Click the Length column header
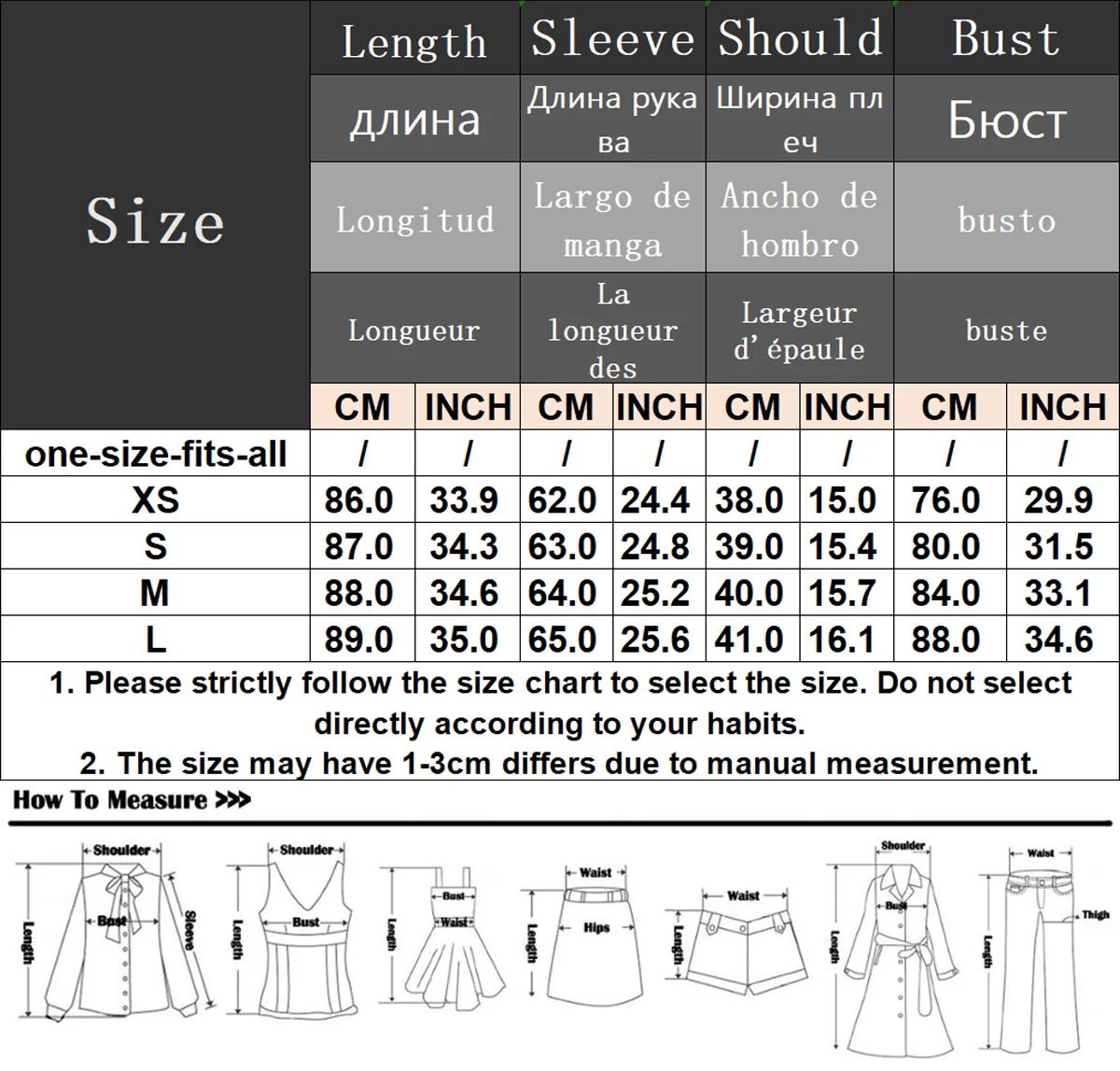This screenshot has height=1071, width=1120. tap(414, 40)
